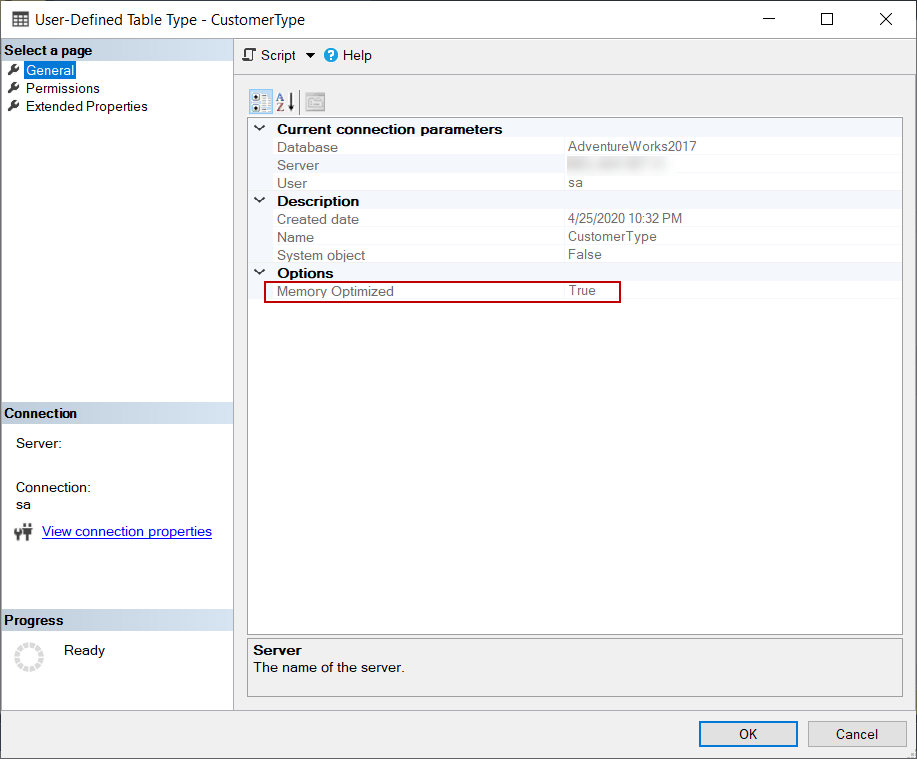Screen dimensions: 917x759
Task: Click the Property Pages icon
Action: [315, 102]
